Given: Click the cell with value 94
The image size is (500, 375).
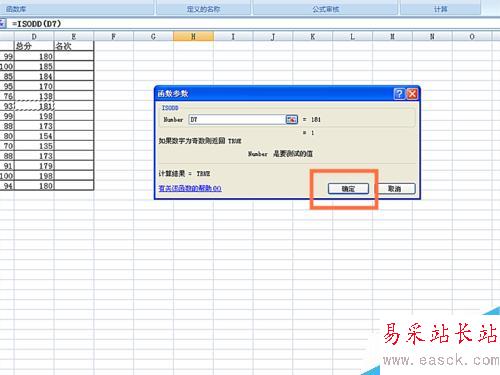Looking at the screenshot, I should (7, 186).
